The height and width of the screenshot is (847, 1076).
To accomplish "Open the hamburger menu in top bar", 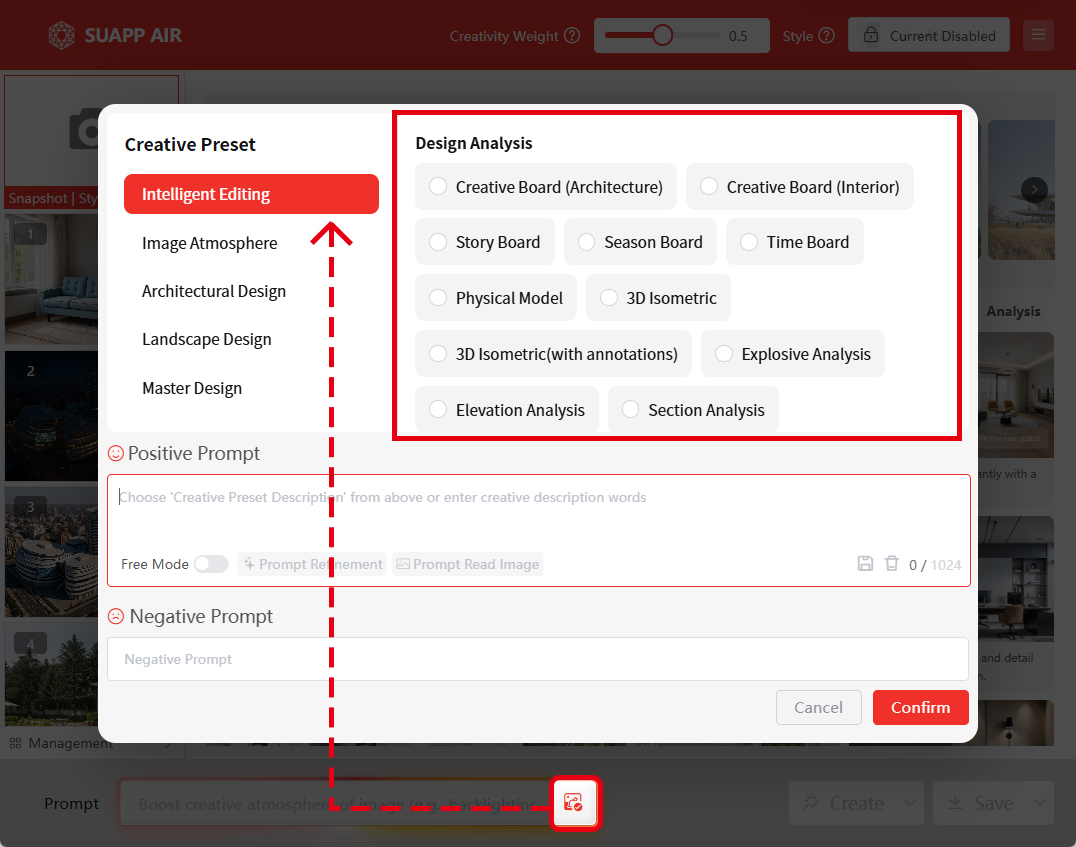I will pos(1038,36).
